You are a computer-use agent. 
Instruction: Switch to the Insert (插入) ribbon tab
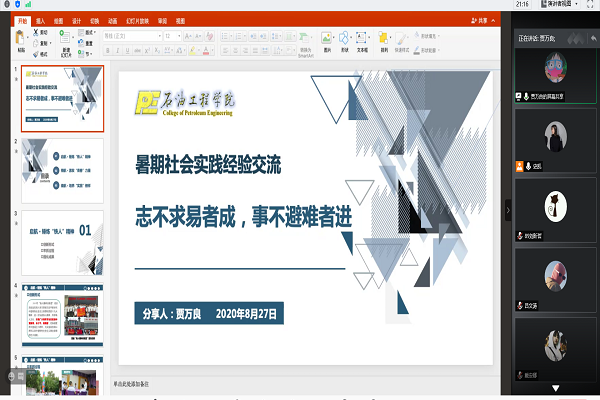(40, 19)
